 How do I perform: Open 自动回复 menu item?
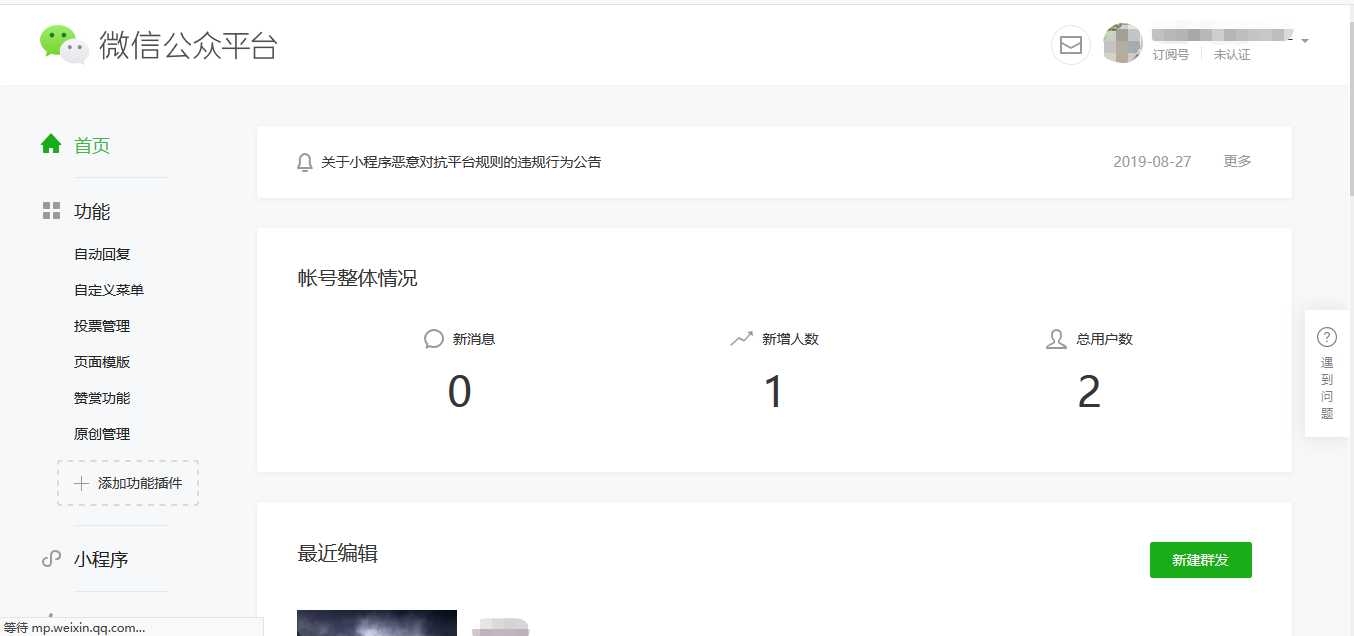102,254
